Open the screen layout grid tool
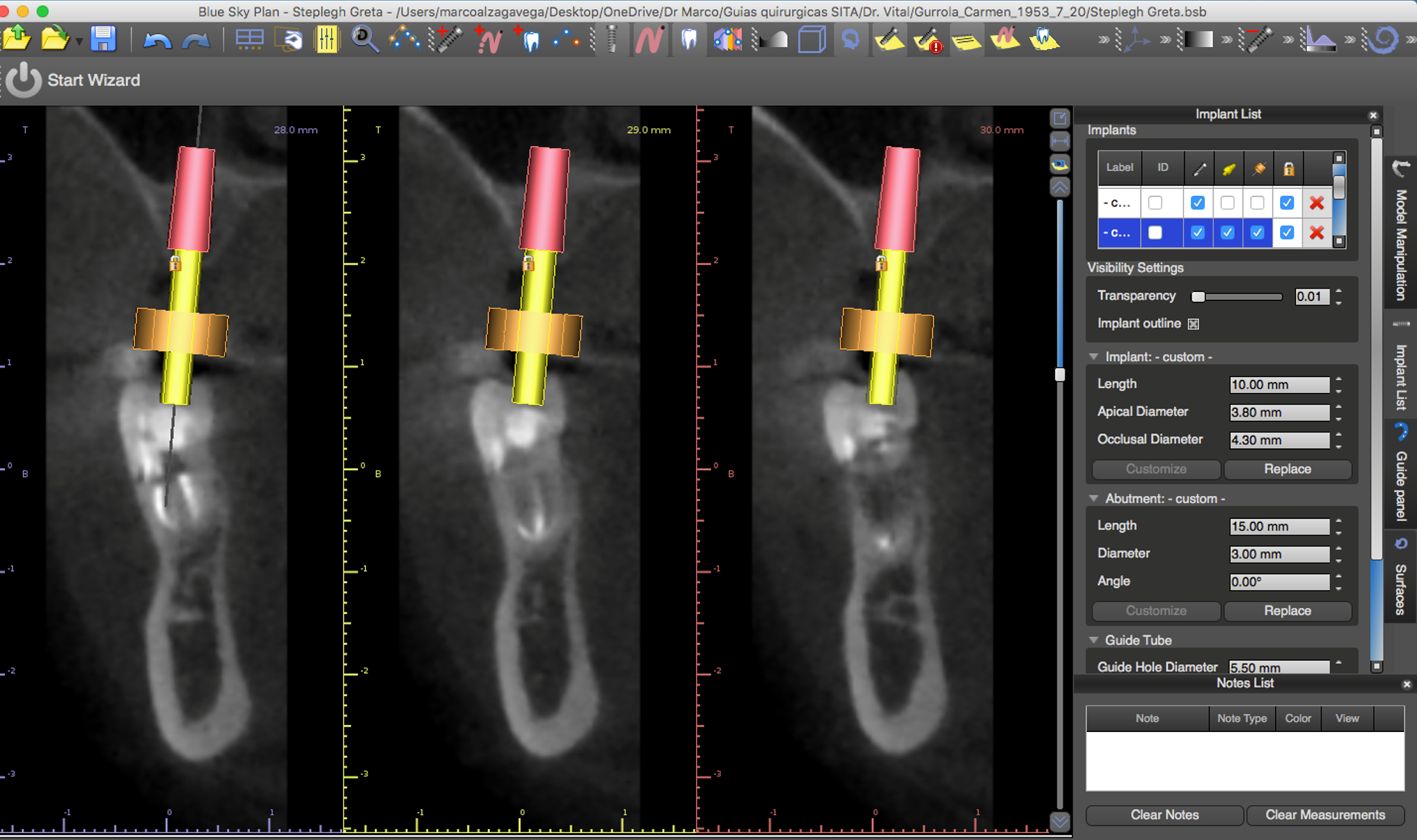The image size is (1417, 840). coord(249,39)
